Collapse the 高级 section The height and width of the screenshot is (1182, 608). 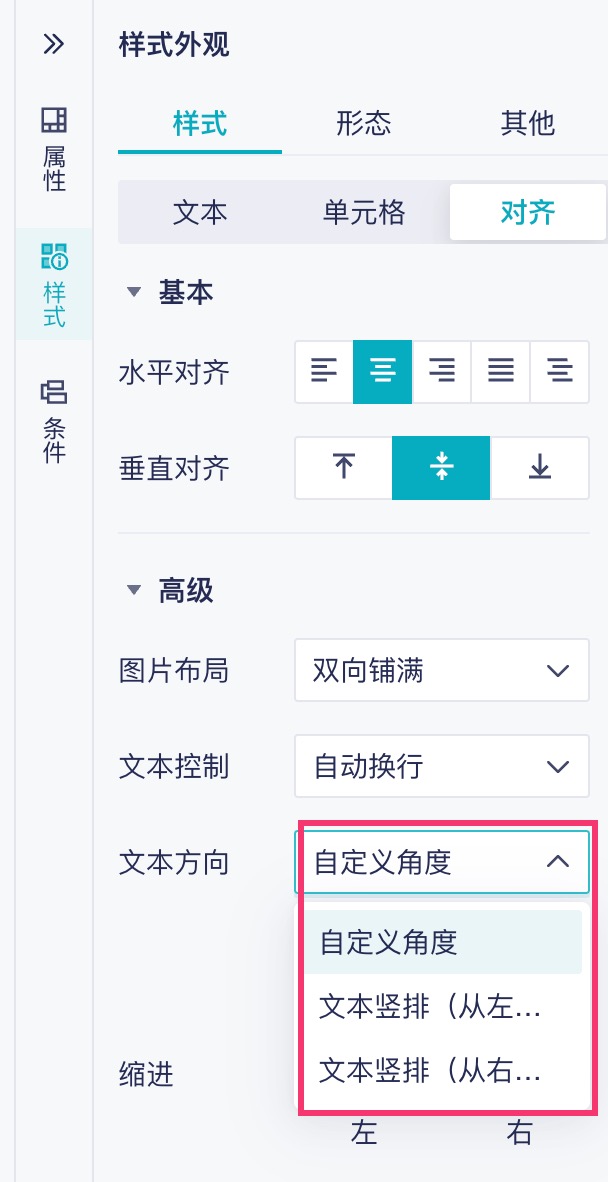click(134, 591)
